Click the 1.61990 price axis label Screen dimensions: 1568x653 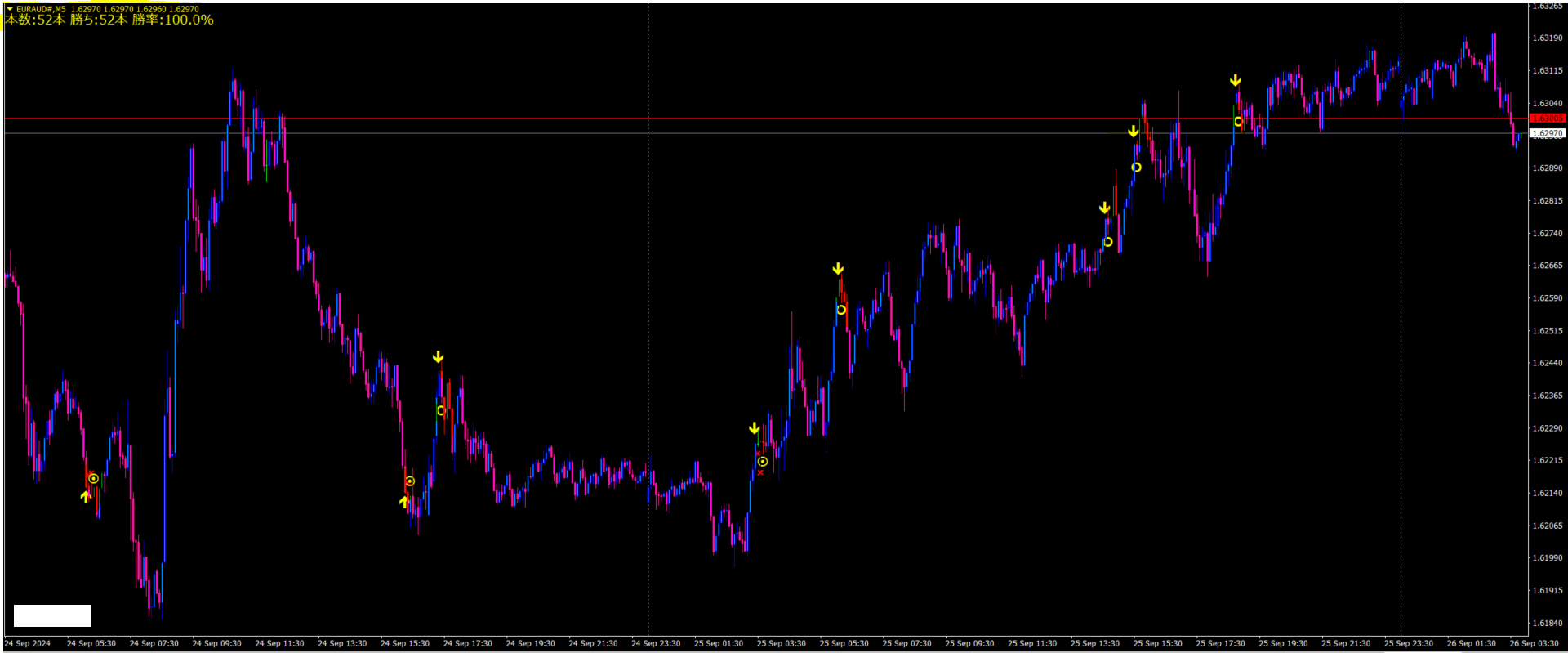point(1548,558)
